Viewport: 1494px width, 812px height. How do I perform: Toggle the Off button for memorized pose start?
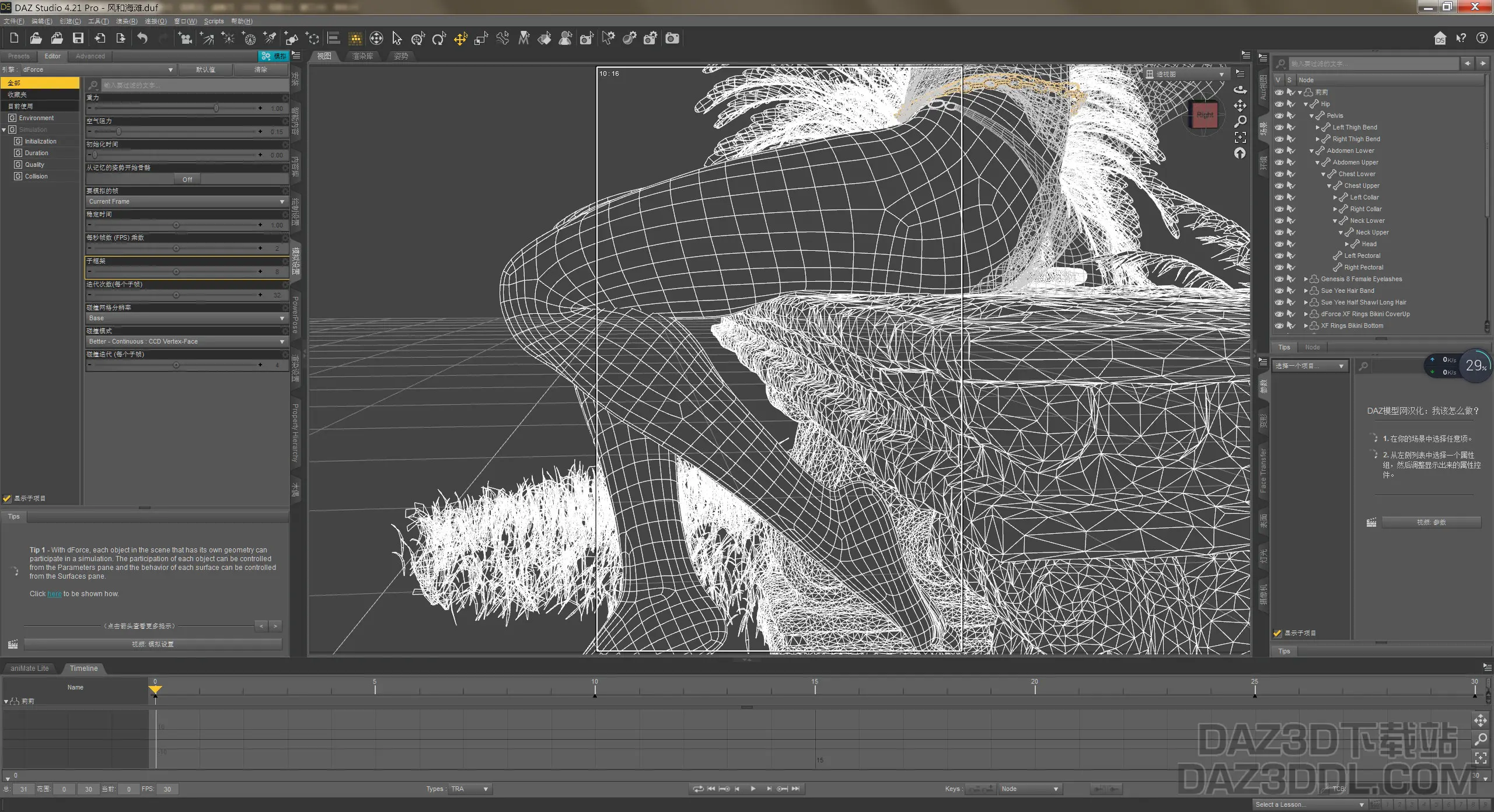point(187,179)
